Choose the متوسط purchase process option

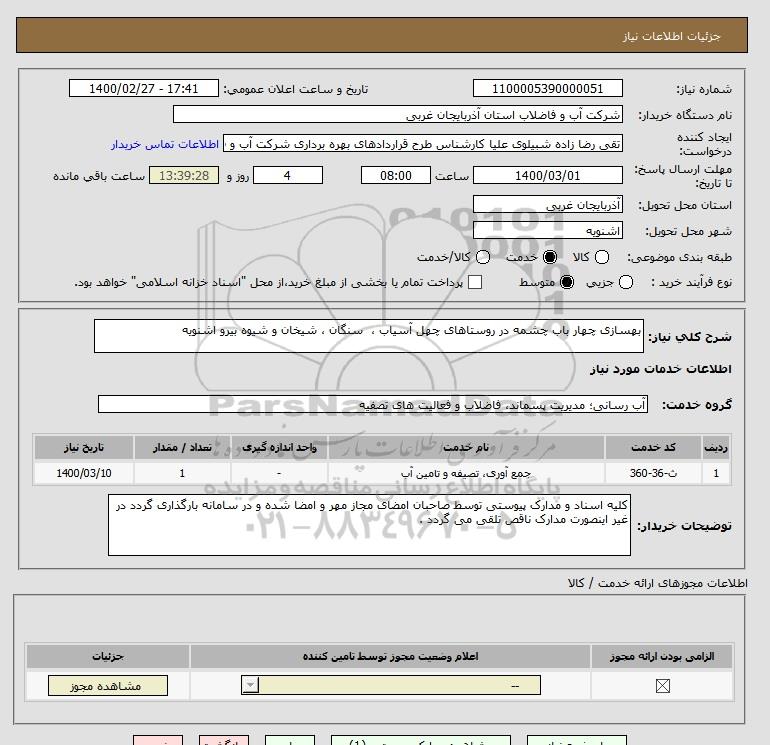(567, 282)
